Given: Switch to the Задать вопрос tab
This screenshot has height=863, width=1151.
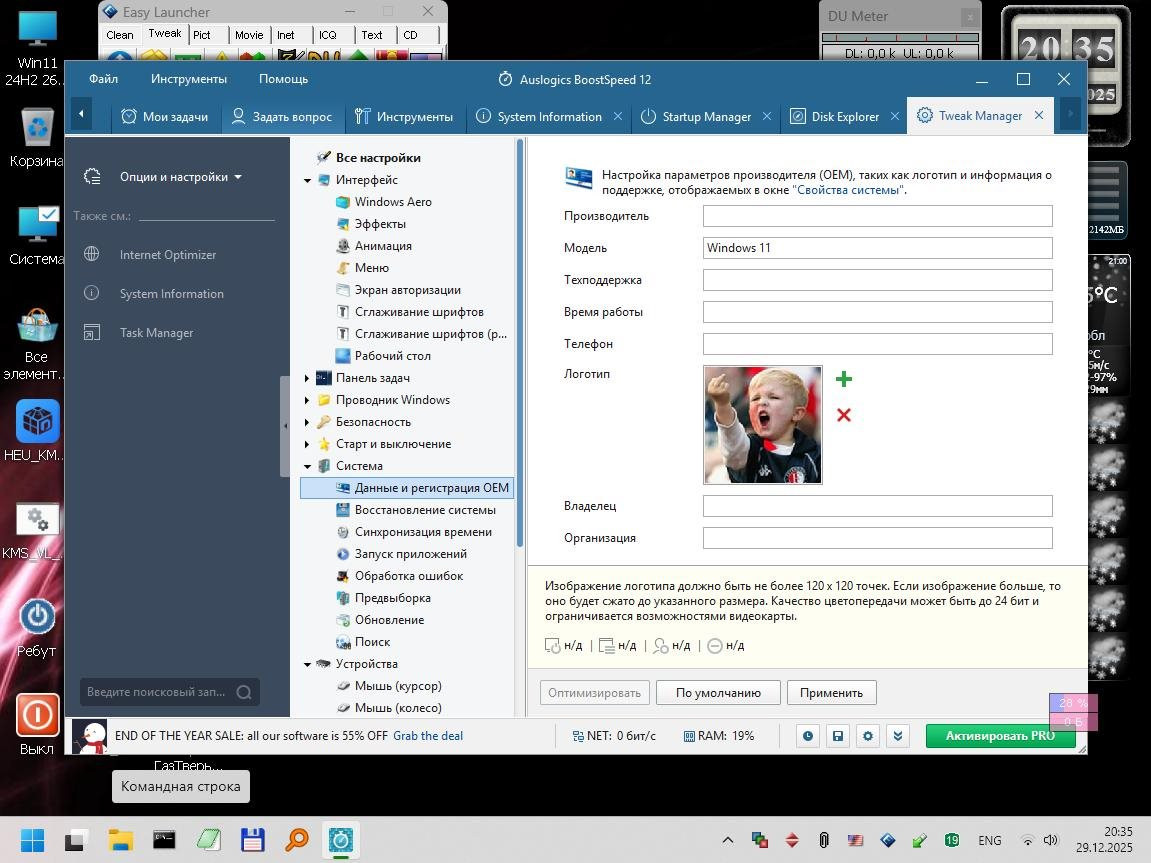Looking at the screenshot, I should tap(283, 116).
